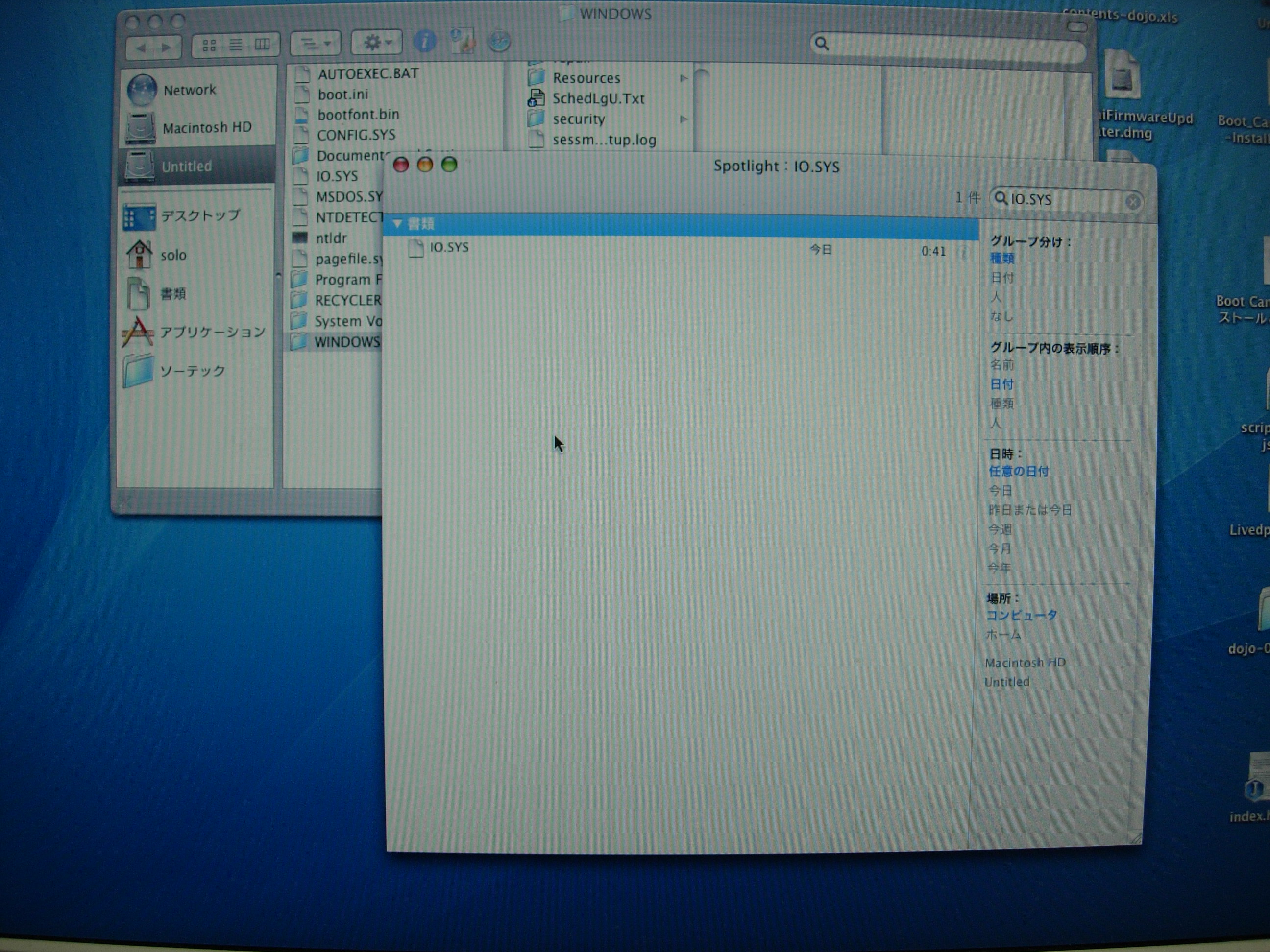Filter Spotlight by 昨日または今日
1270x952 pixels.
1029,510
